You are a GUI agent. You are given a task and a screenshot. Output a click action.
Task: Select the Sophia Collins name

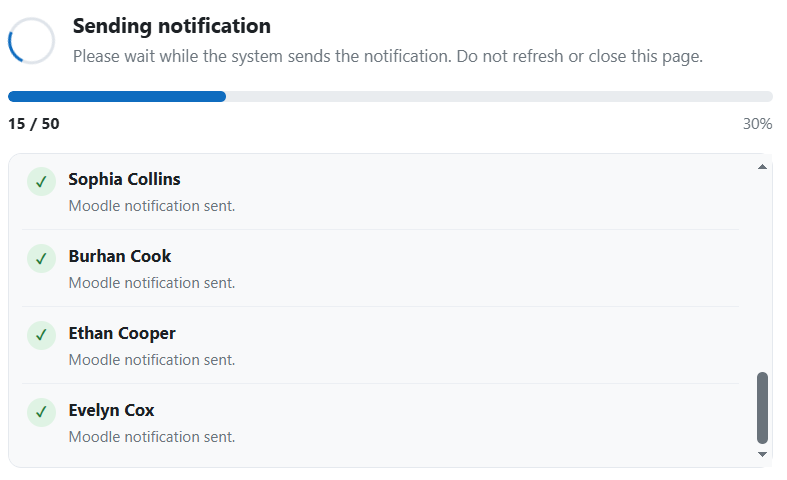(x=124, y=179)
